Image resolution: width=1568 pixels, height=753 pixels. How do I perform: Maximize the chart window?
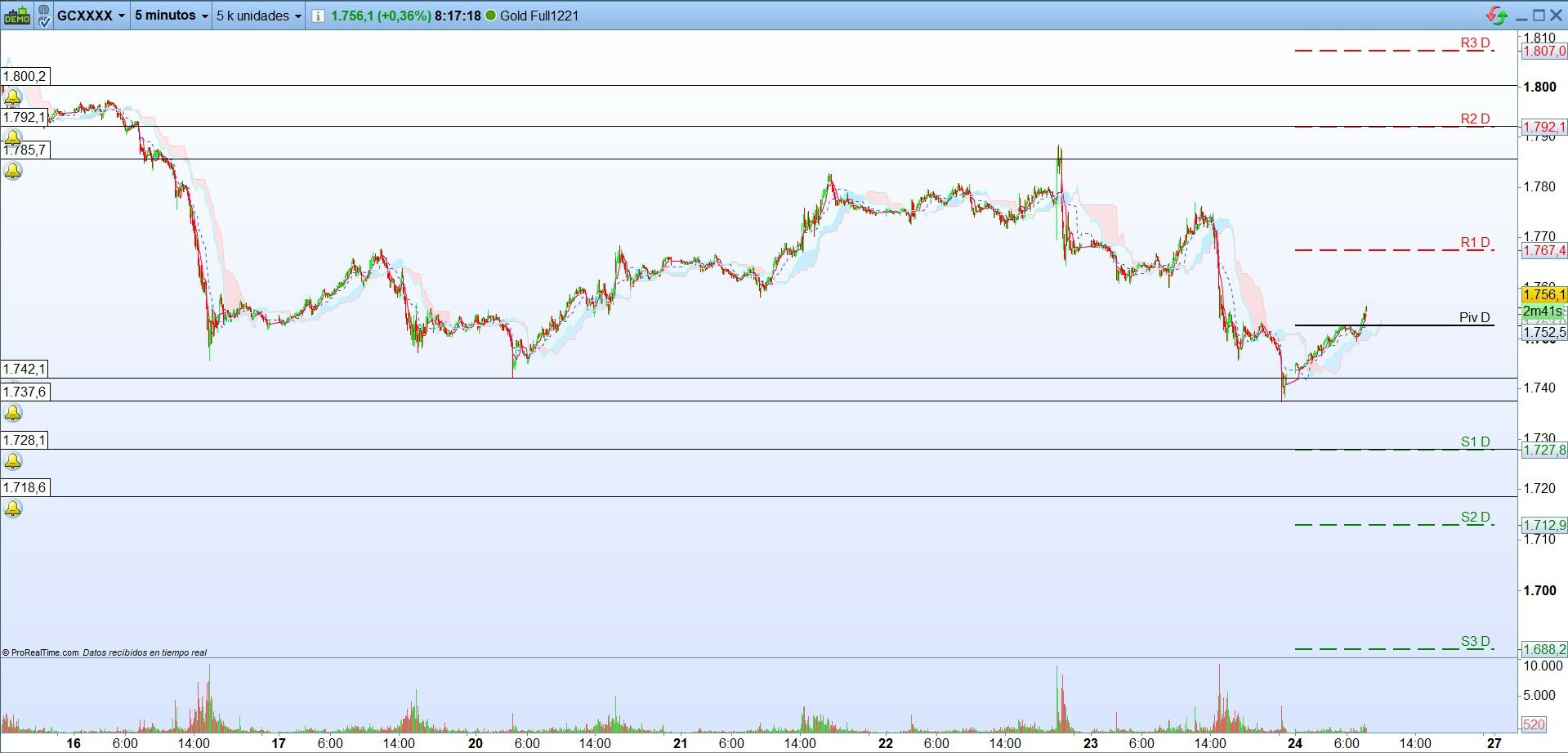(x=1539, y=16)
